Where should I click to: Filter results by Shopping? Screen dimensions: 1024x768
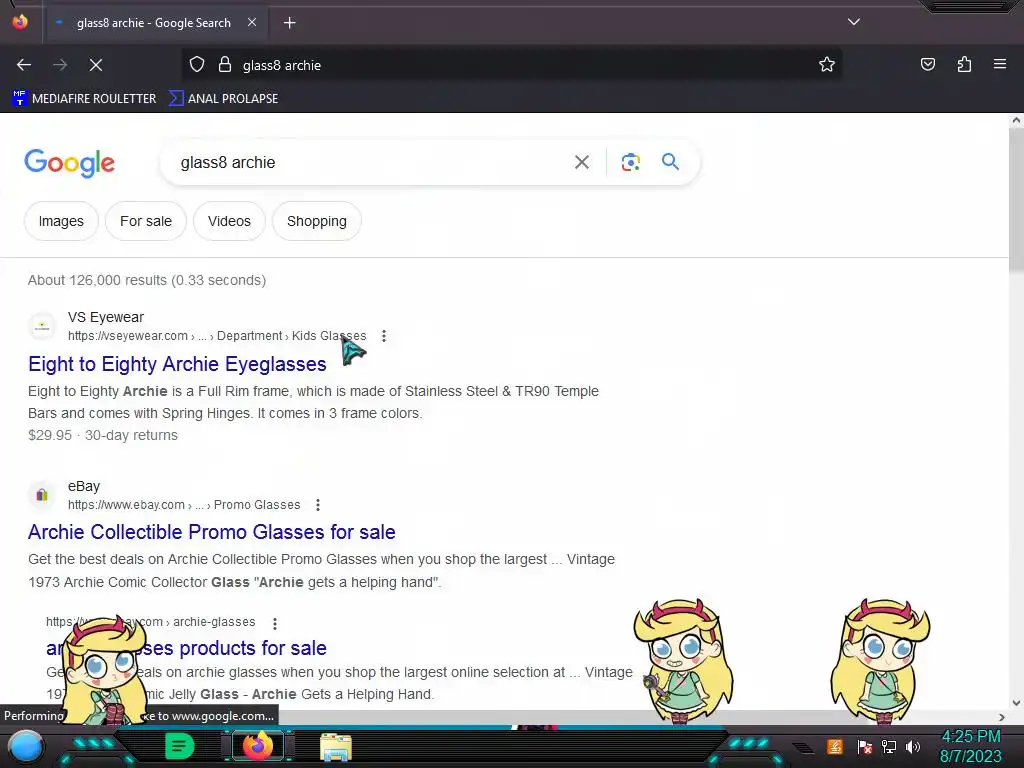click(x=317, y=221)
